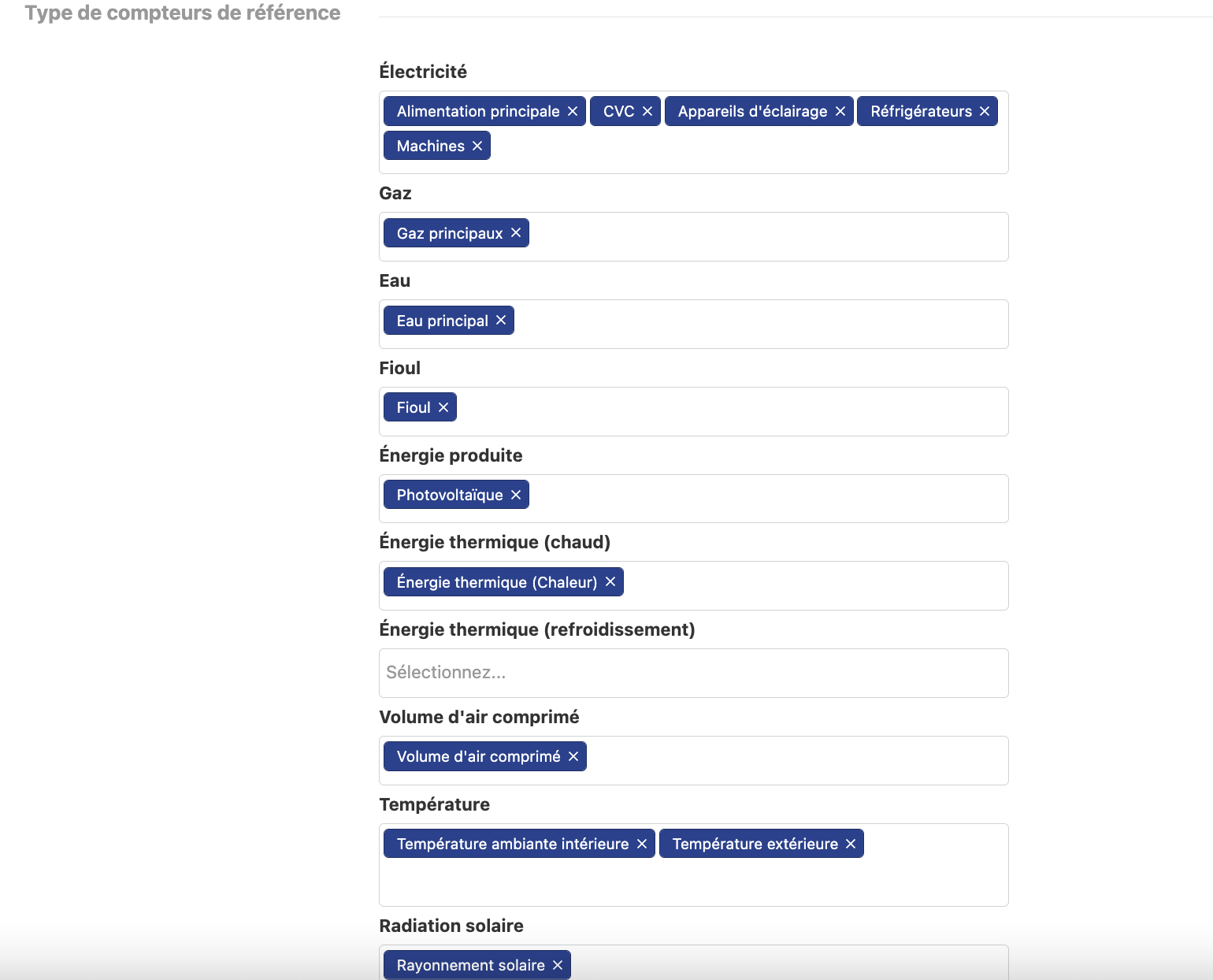Click the Fioul selection field empty area
The image size is (1213, 980).
tap(733, 411)
